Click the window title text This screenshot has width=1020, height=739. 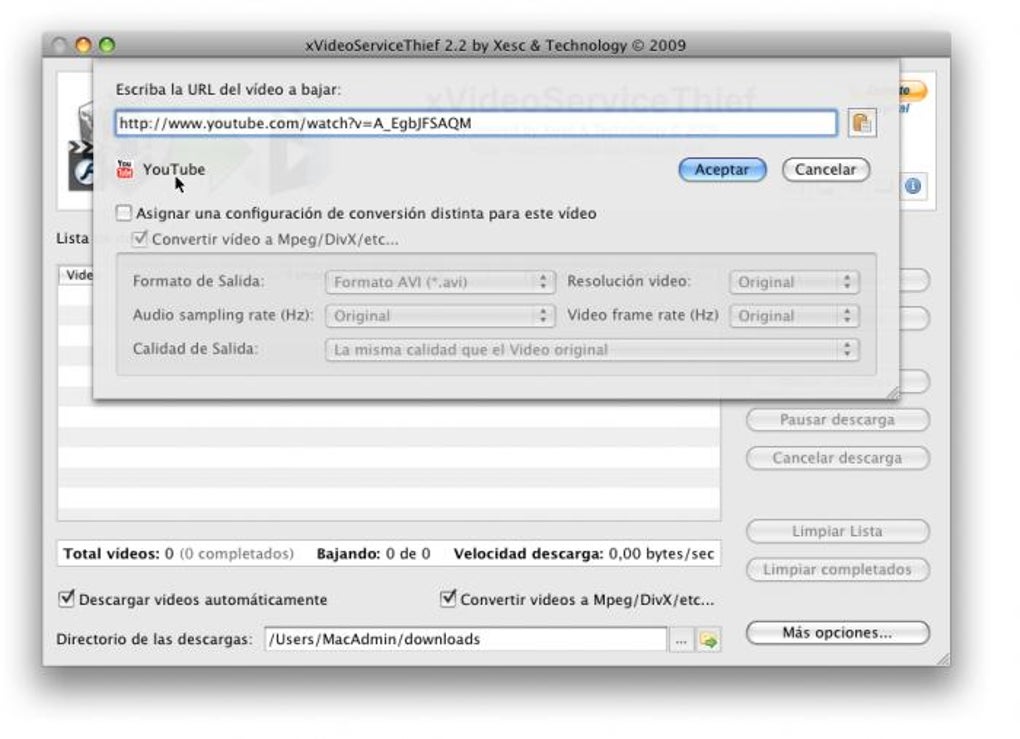click(496, 46)
